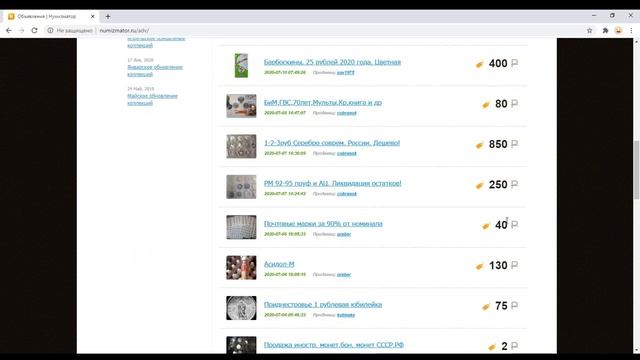Click the thumbnail of the 80 ruble listing
This screenshot has width=640, height=360.
click(241, 106)
